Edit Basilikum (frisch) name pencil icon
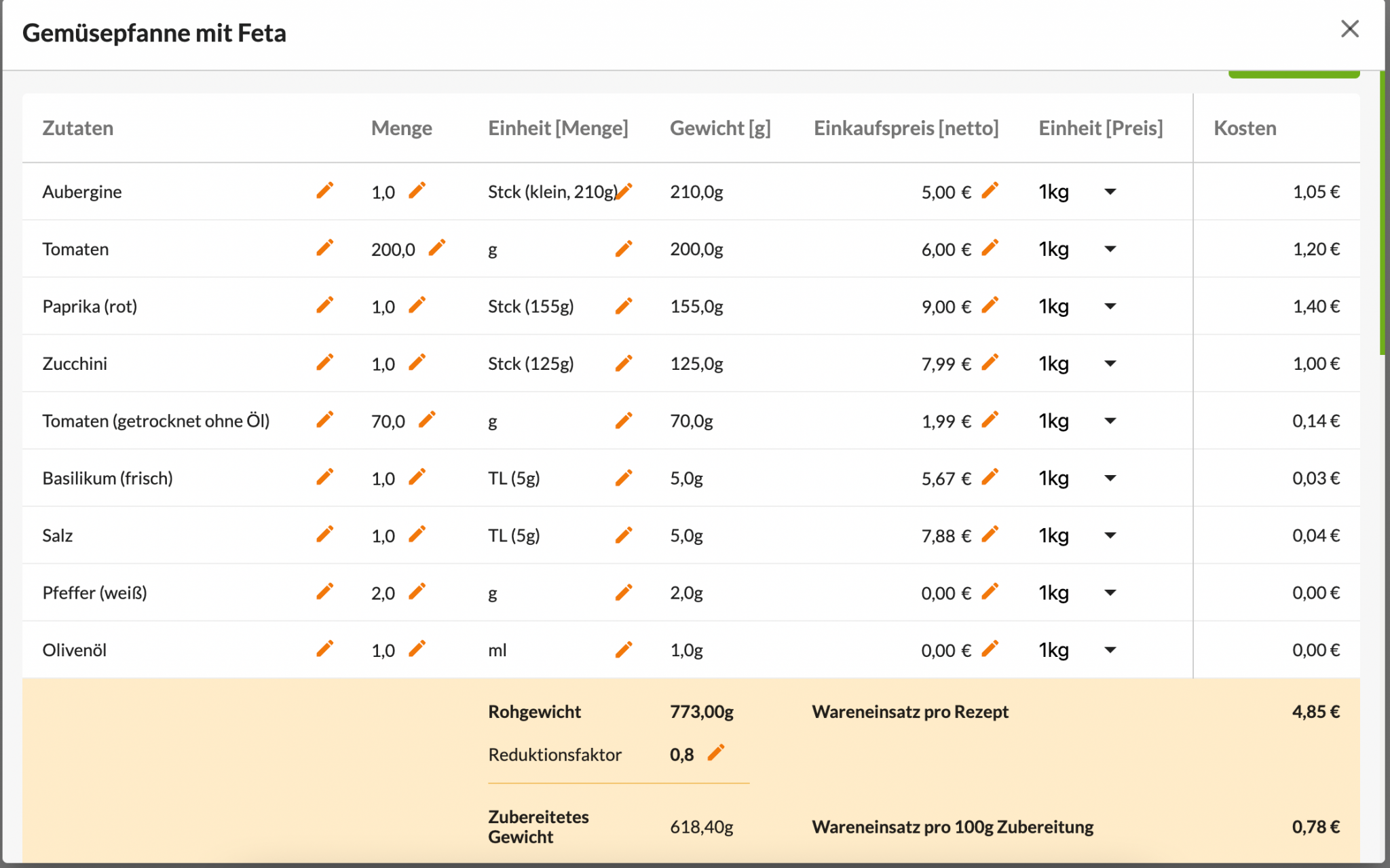 pyautogui.click(x=325, y=477)
